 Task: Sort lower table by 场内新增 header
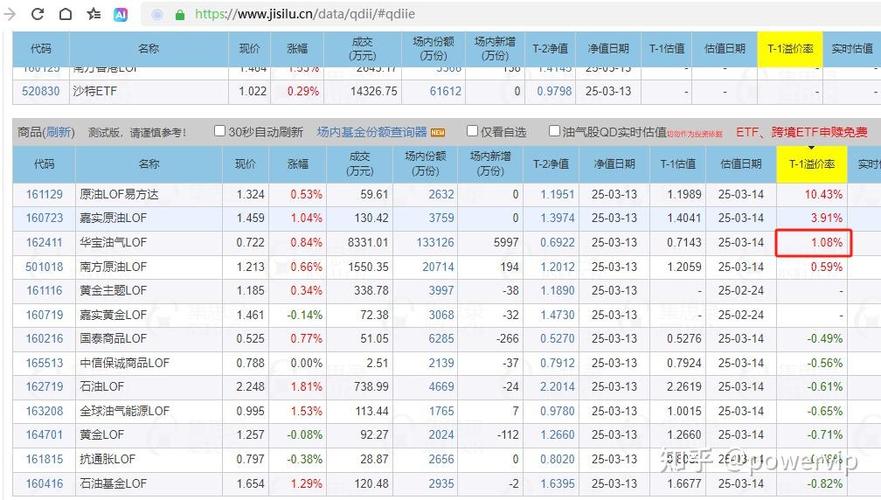pos(491,164)
